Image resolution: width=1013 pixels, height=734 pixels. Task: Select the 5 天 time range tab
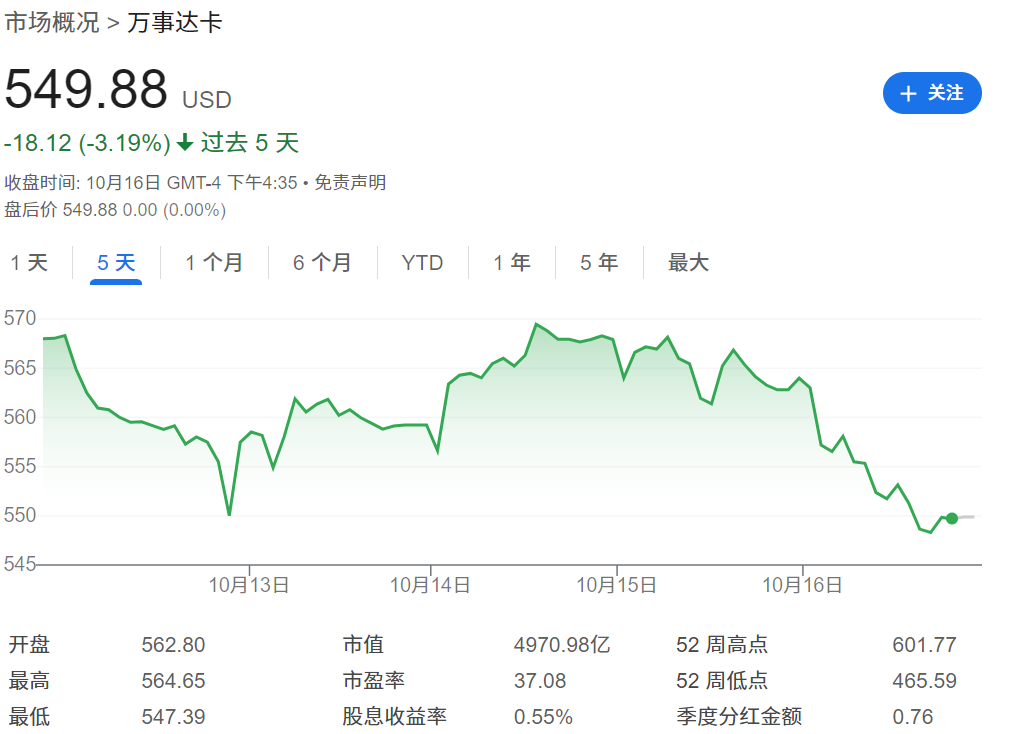click(x=116, y=263)
